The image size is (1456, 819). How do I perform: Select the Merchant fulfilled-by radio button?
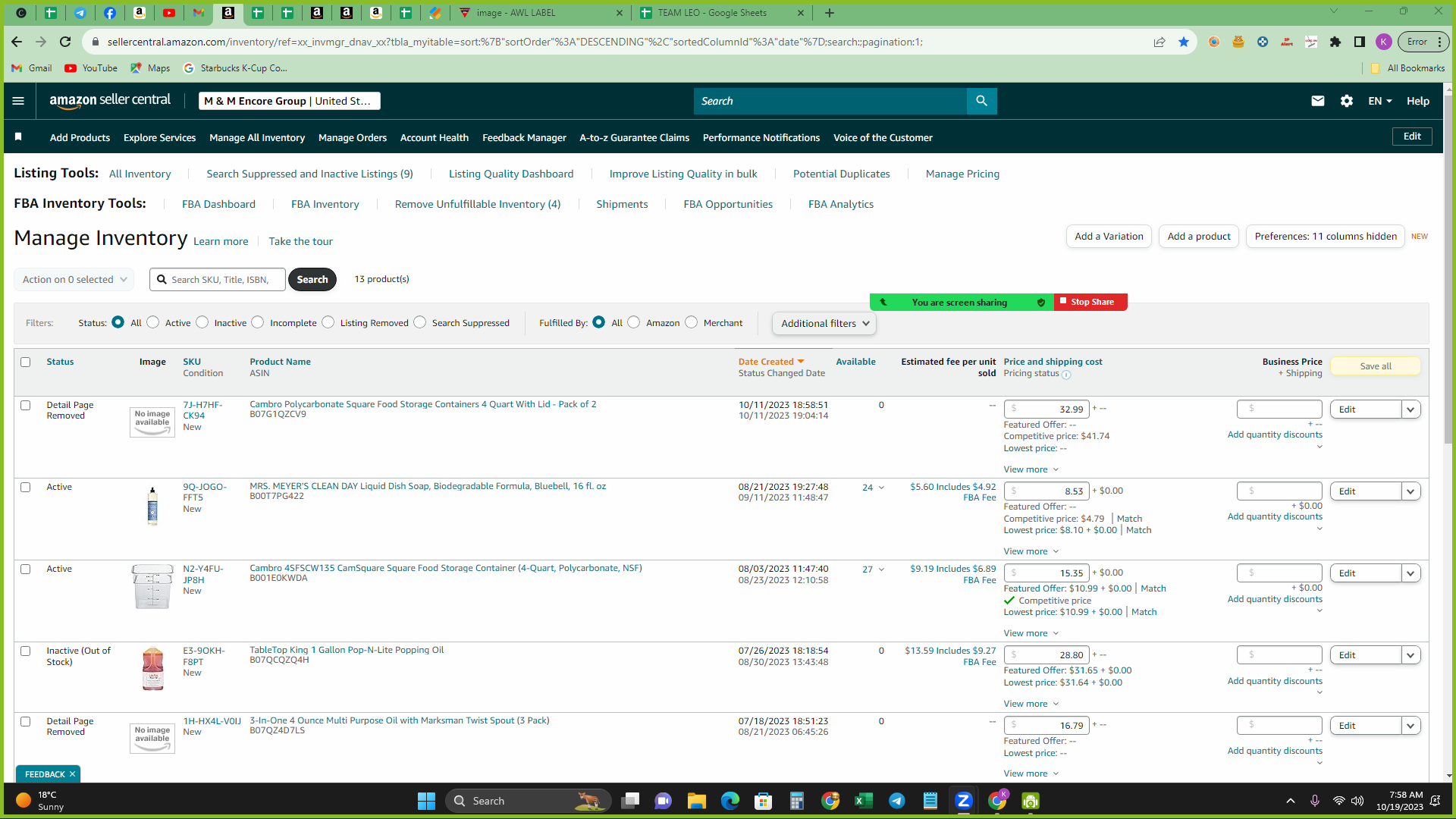tap(692, 322)
